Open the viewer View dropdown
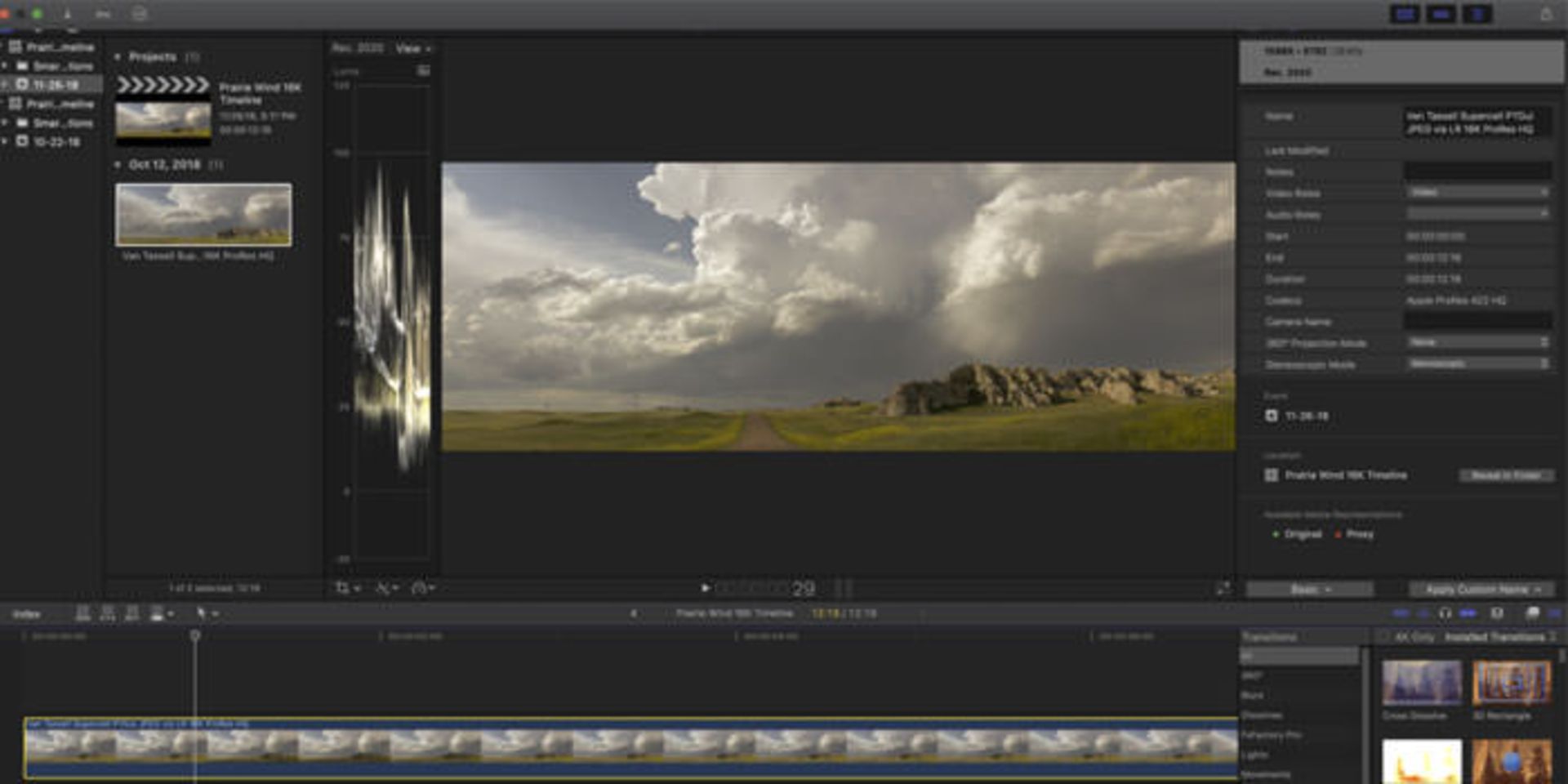The image size is (1568, 784). pyautogui.click(x=412, y=49)
